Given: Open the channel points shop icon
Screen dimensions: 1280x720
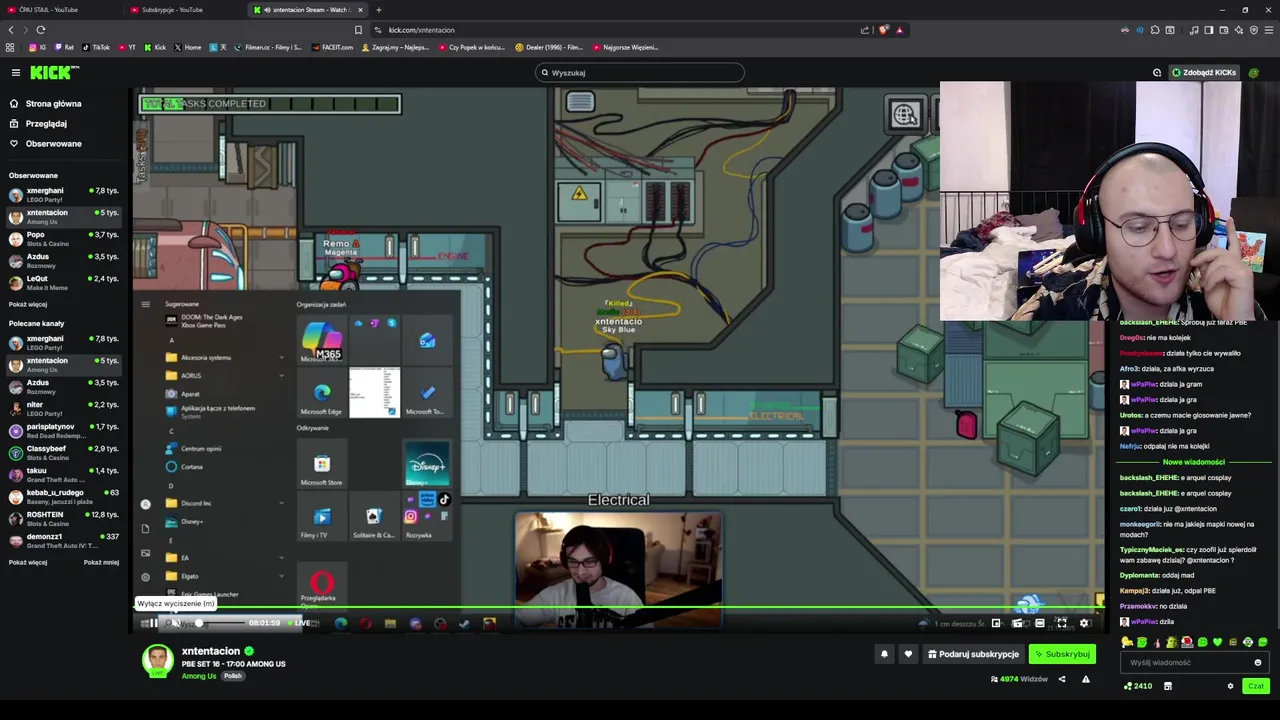Looking at the screenshot, I should tap(1167, 686).
